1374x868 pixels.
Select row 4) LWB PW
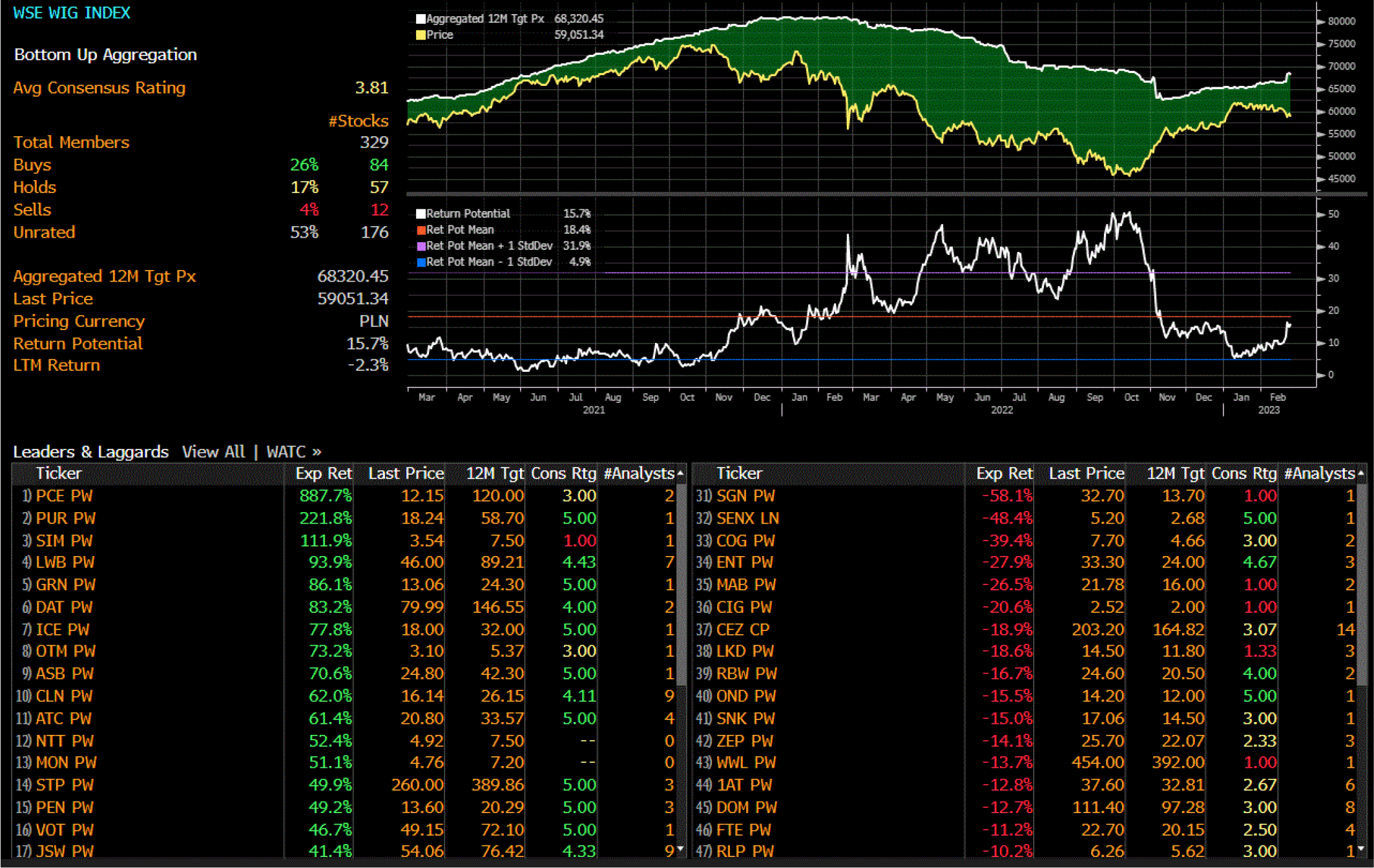344,563
